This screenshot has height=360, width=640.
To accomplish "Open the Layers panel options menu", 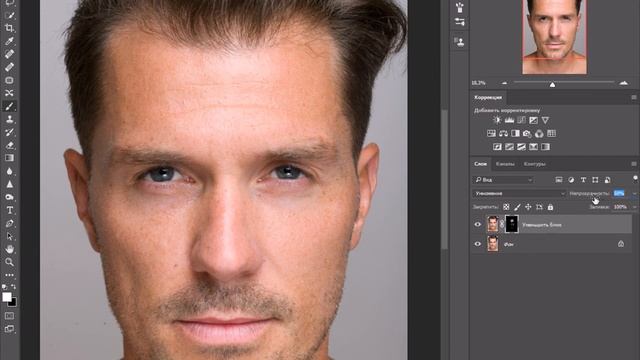I will click(x=634, y=164).
